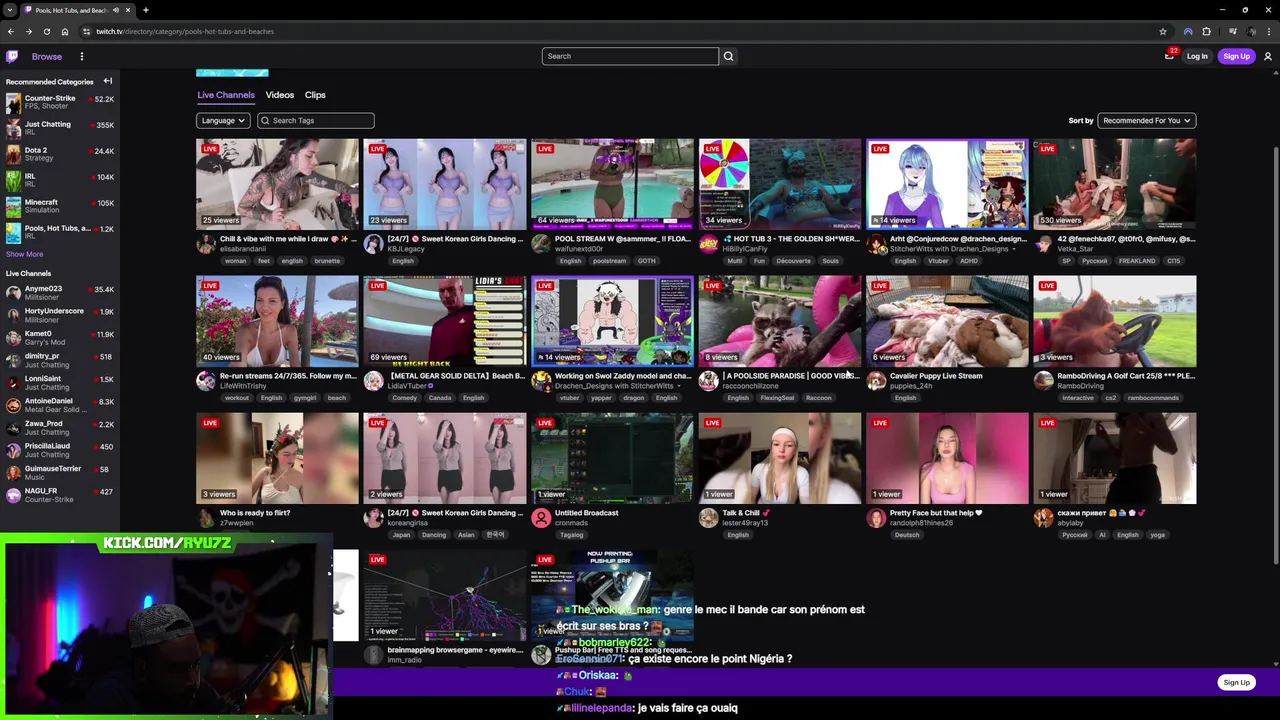Image resolution: width=1280 pixels, height=720 pixels.
Task: Go back using the browser back arrow
Action: 11,31
